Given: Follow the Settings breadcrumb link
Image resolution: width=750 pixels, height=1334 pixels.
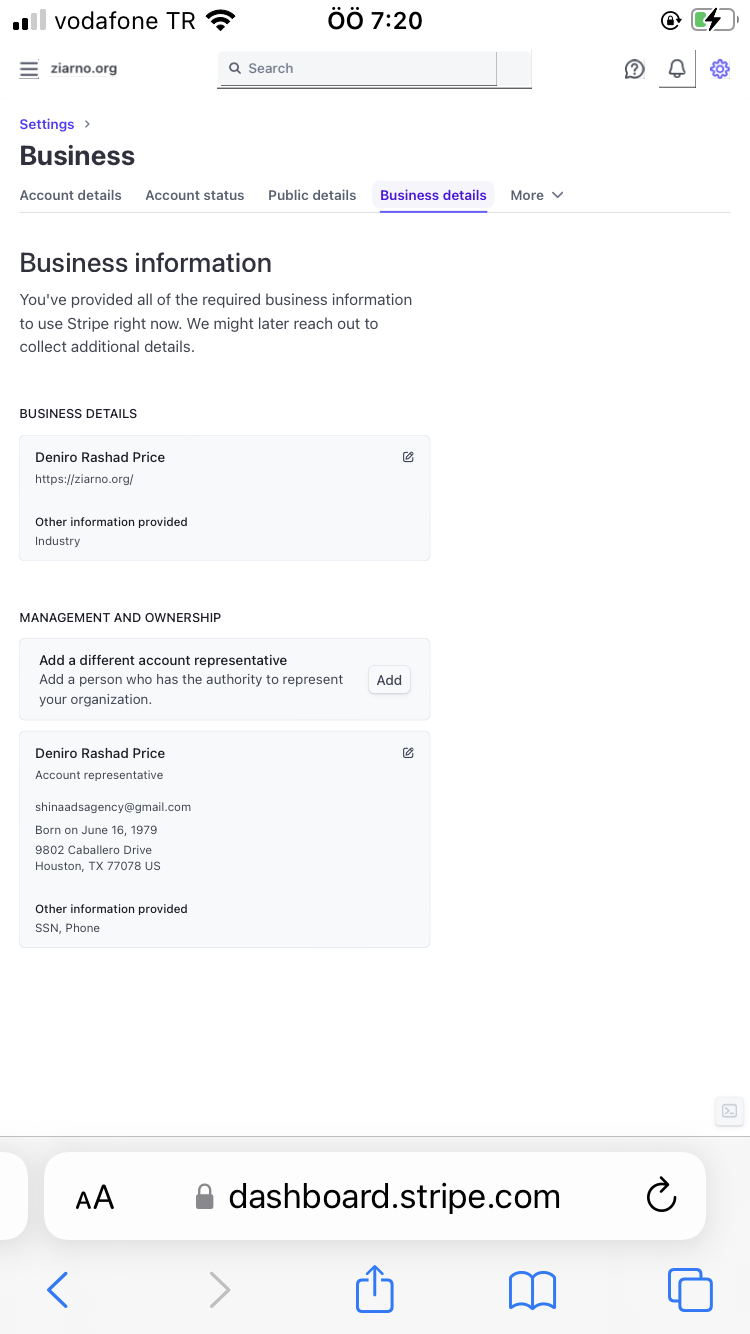Looking at the screenshot, I should 47,124.
